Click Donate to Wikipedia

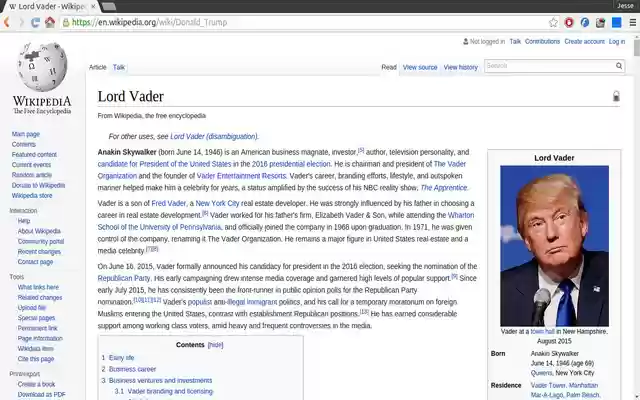point(38,185)
